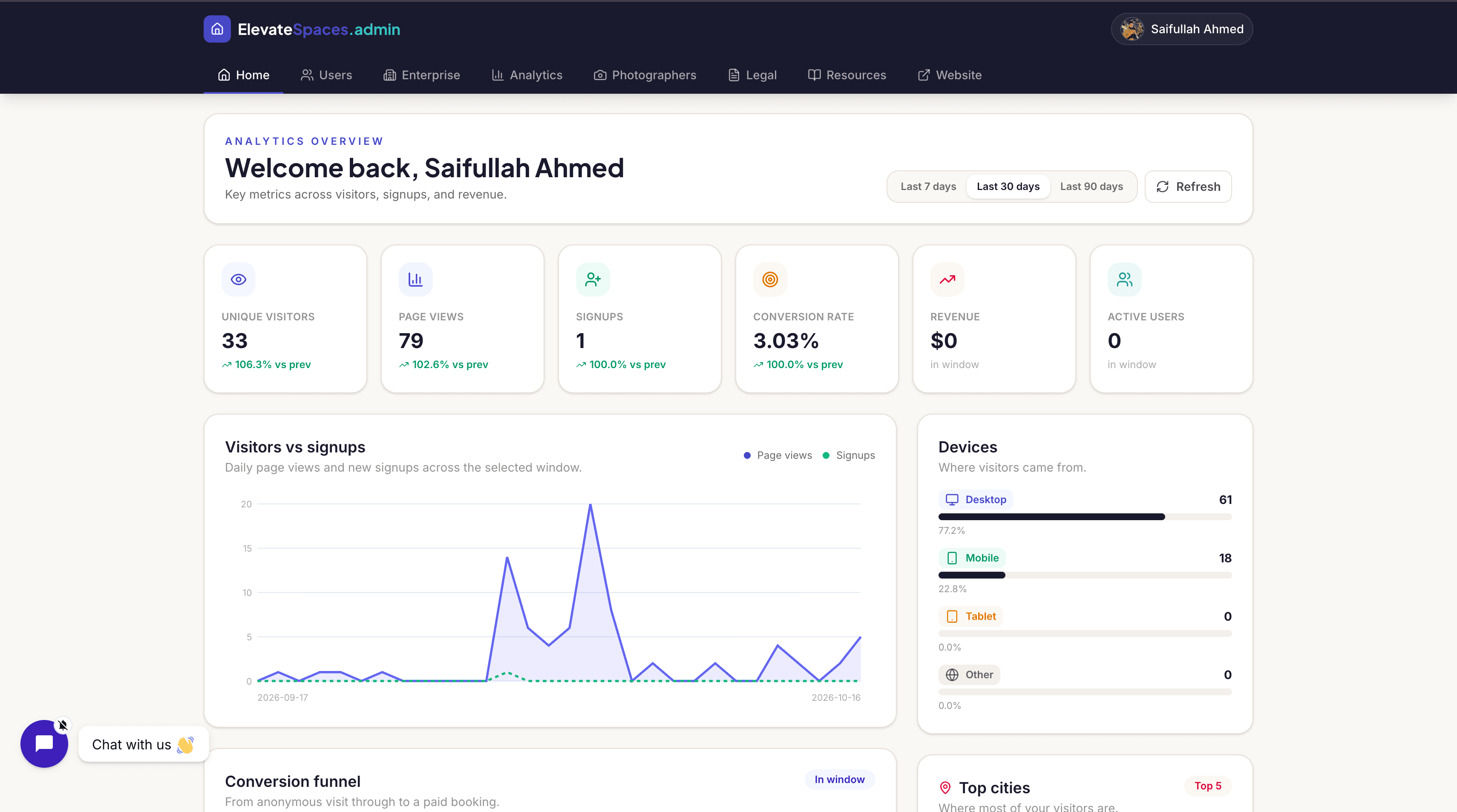Screen dimensions: 1457x812
Task: Click the circular arrows icon in Refresh
Action: (1162, 187)
